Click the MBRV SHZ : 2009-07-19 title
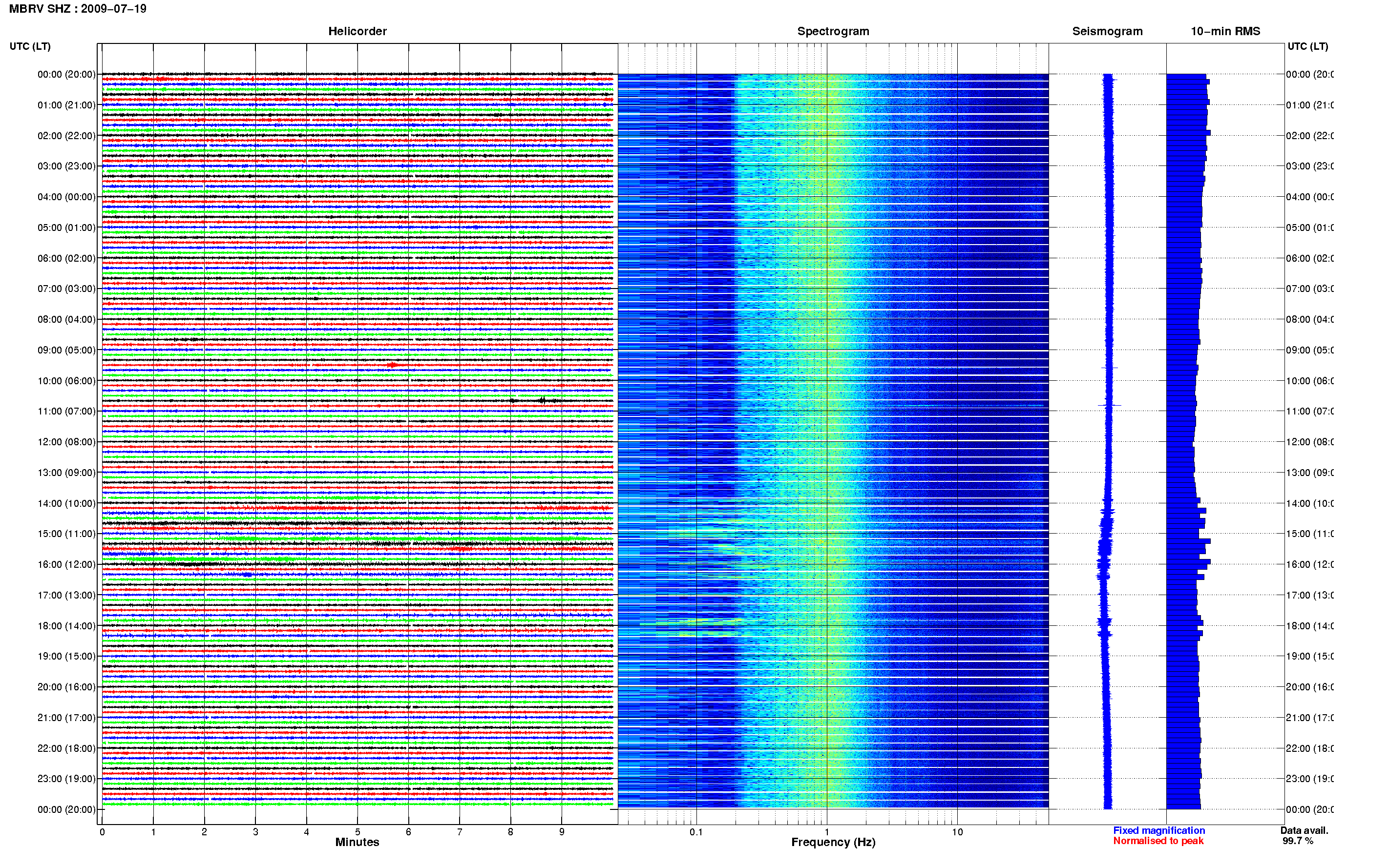 [x=78, y=9]
